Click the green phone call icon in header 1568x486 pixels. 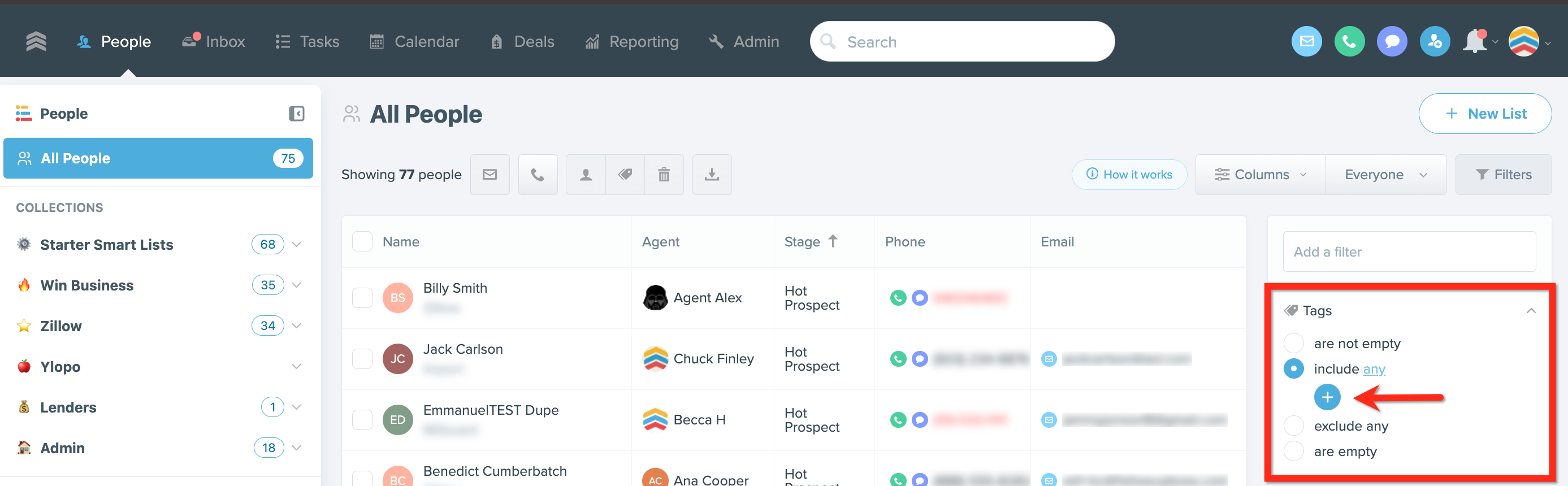click(1349, 41)
